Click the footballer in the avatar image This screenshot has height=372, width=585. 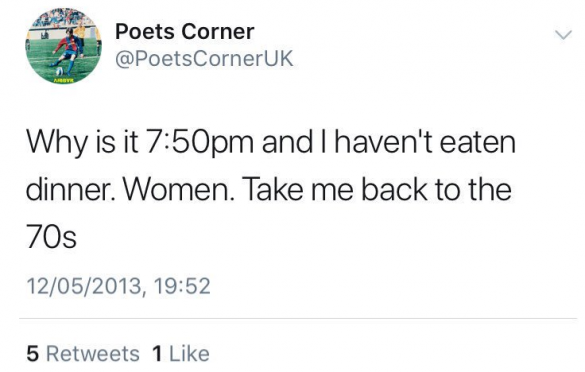[68, 50]
